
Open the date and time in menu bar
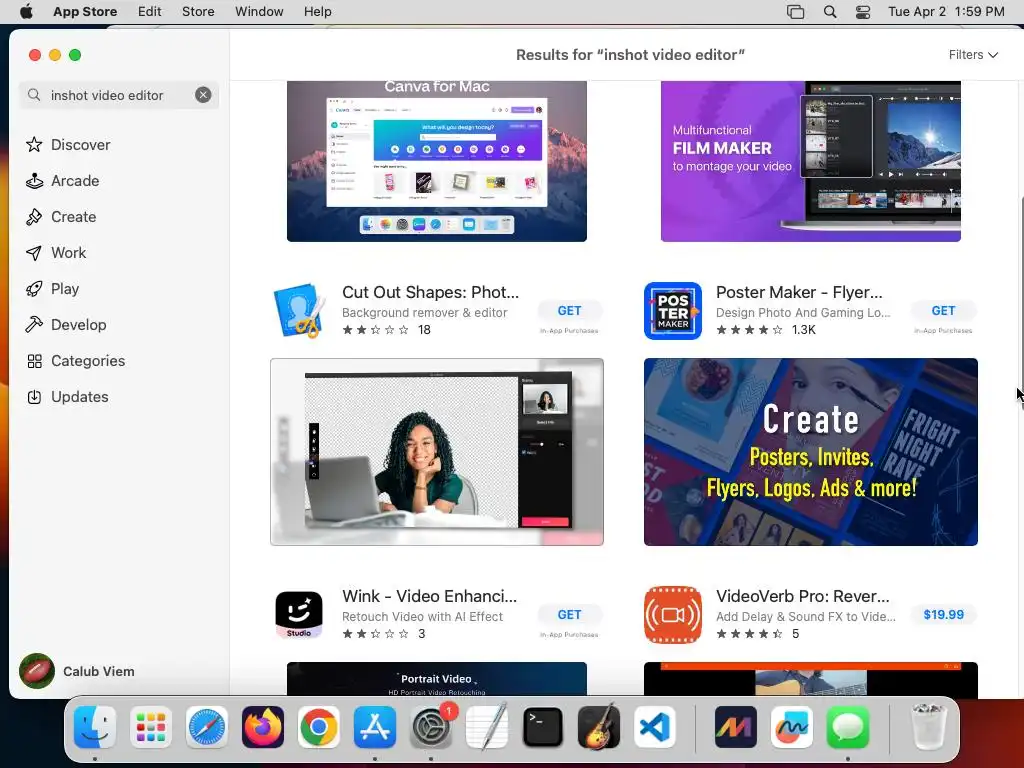[946, 11]
